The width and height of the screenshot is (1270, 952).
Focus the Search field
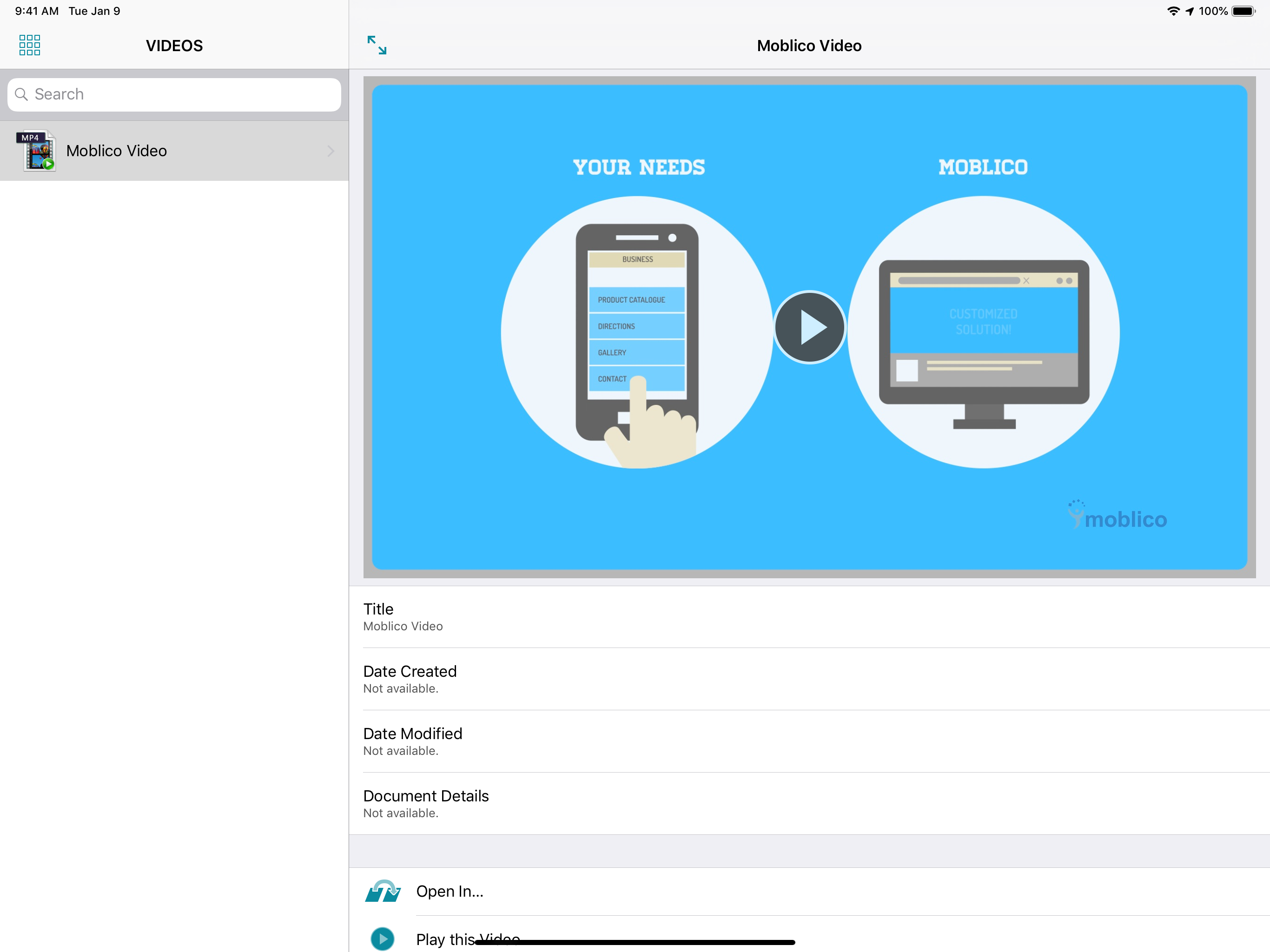click(174, 94)
